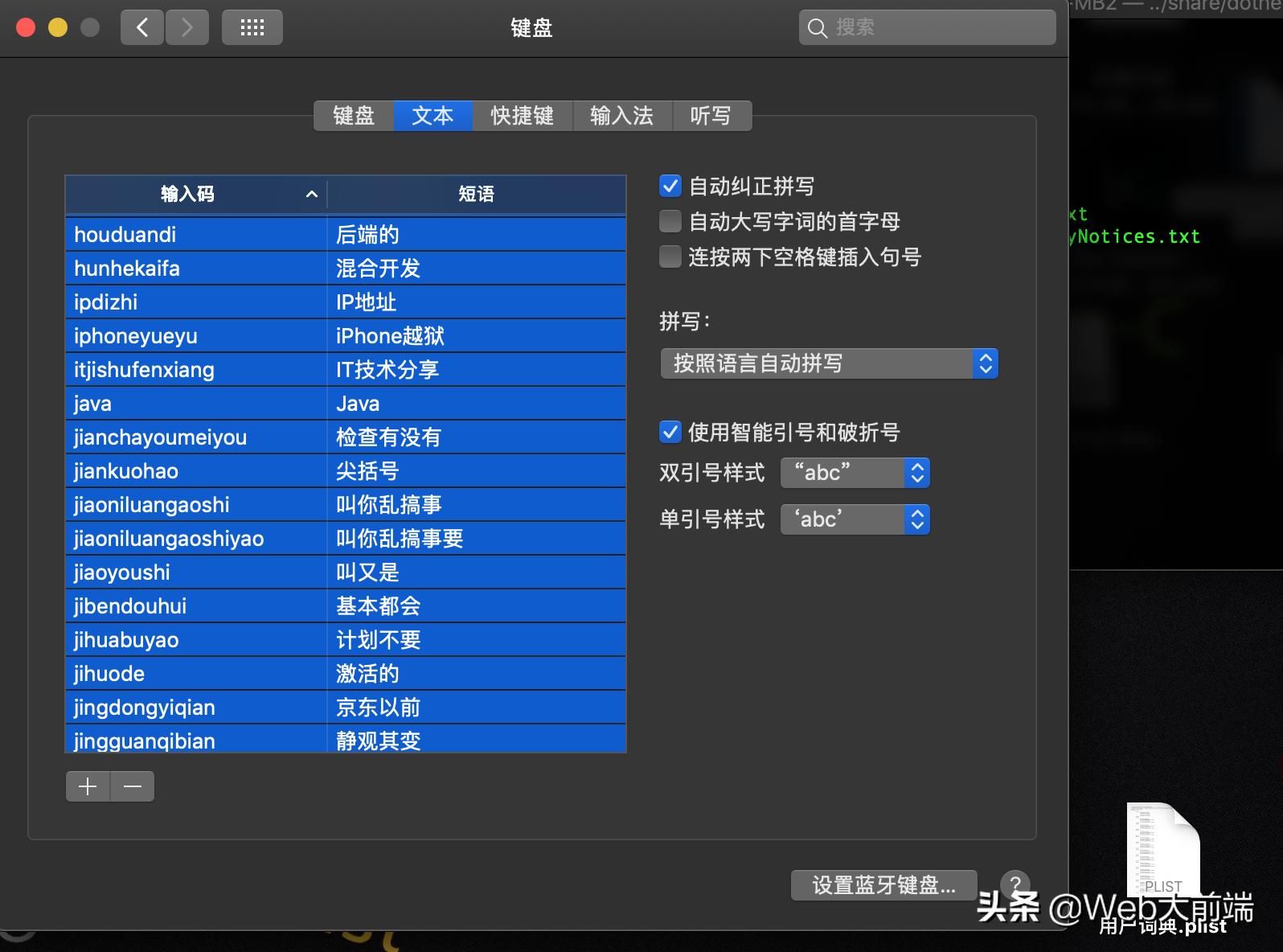The width and height of the screenshot is (1283, 952).
Task: Switch to the 键盘 tab
Action: [354, 116]
